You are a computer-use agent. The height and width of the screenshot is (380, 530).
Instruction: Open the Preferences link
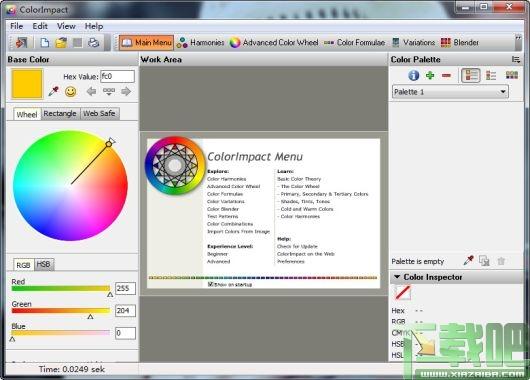291,262
